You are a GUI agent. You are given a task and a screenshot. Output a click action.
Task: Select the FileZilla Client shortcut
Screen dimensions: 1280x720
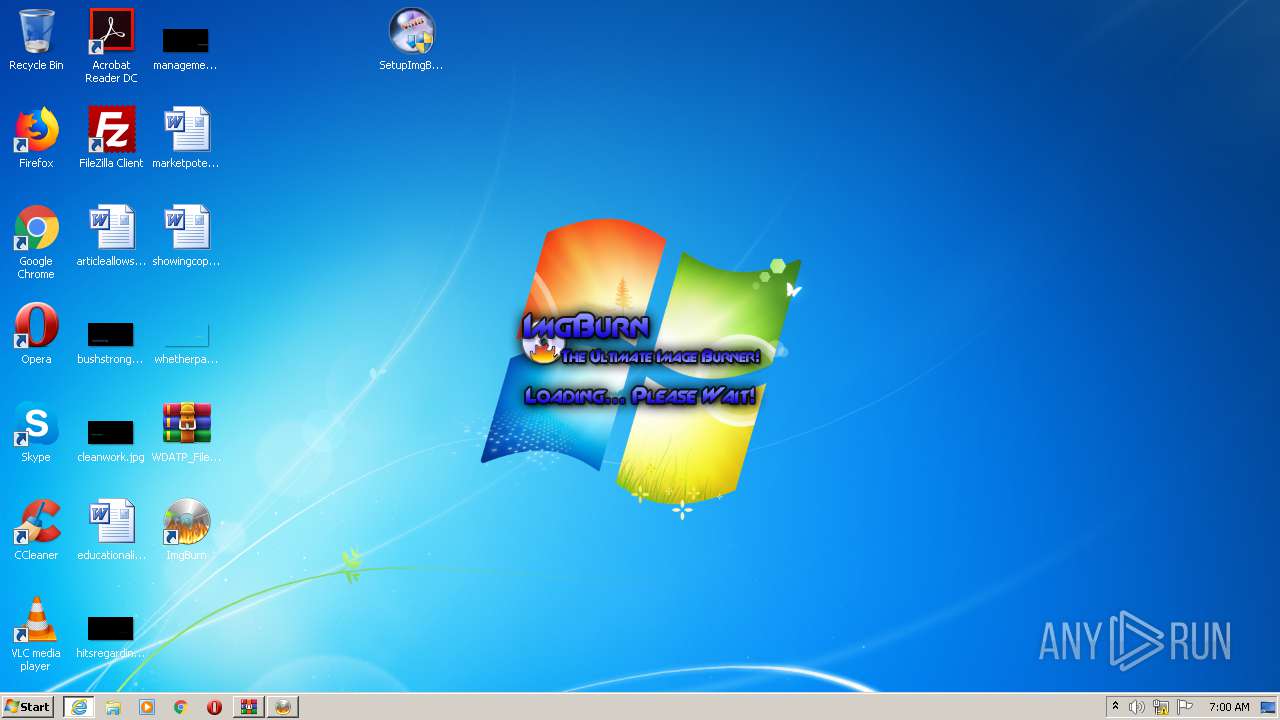(111, 138)
